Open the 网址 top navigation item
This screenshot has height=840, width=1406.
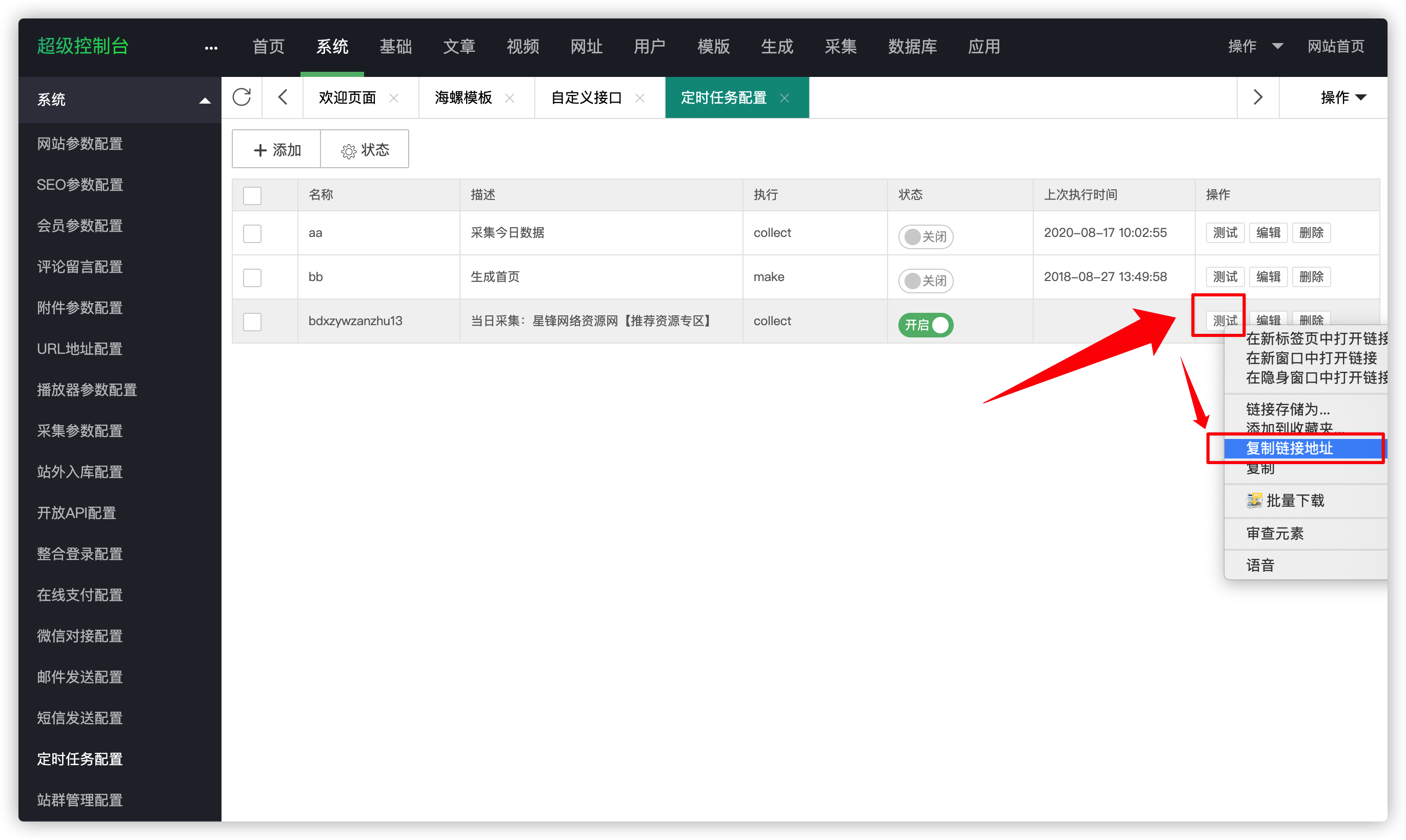(586, 47)
